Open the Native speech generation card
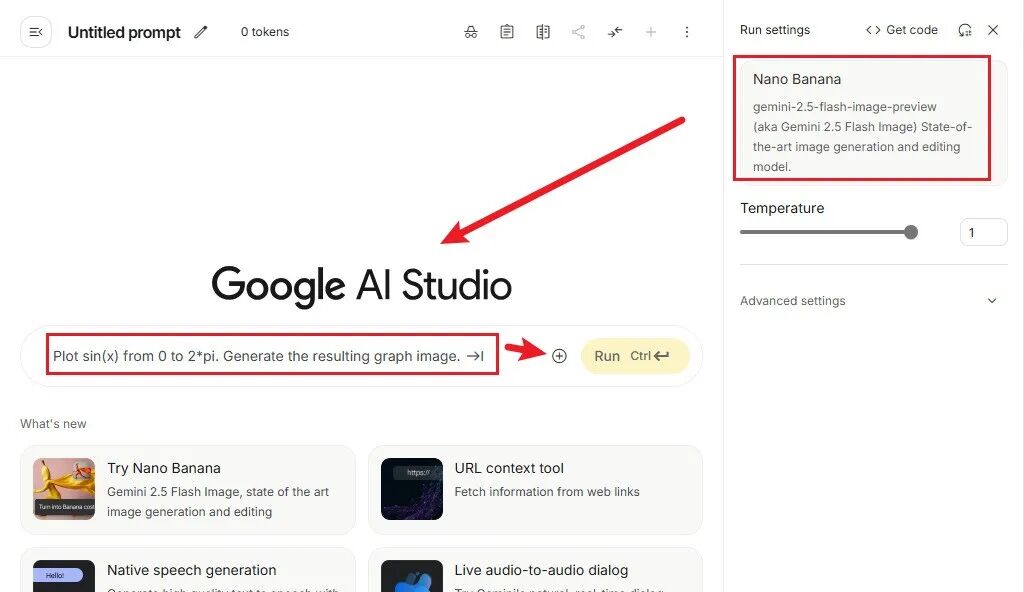This screenshot has height=592, width=1024. [x=188, y=570]
